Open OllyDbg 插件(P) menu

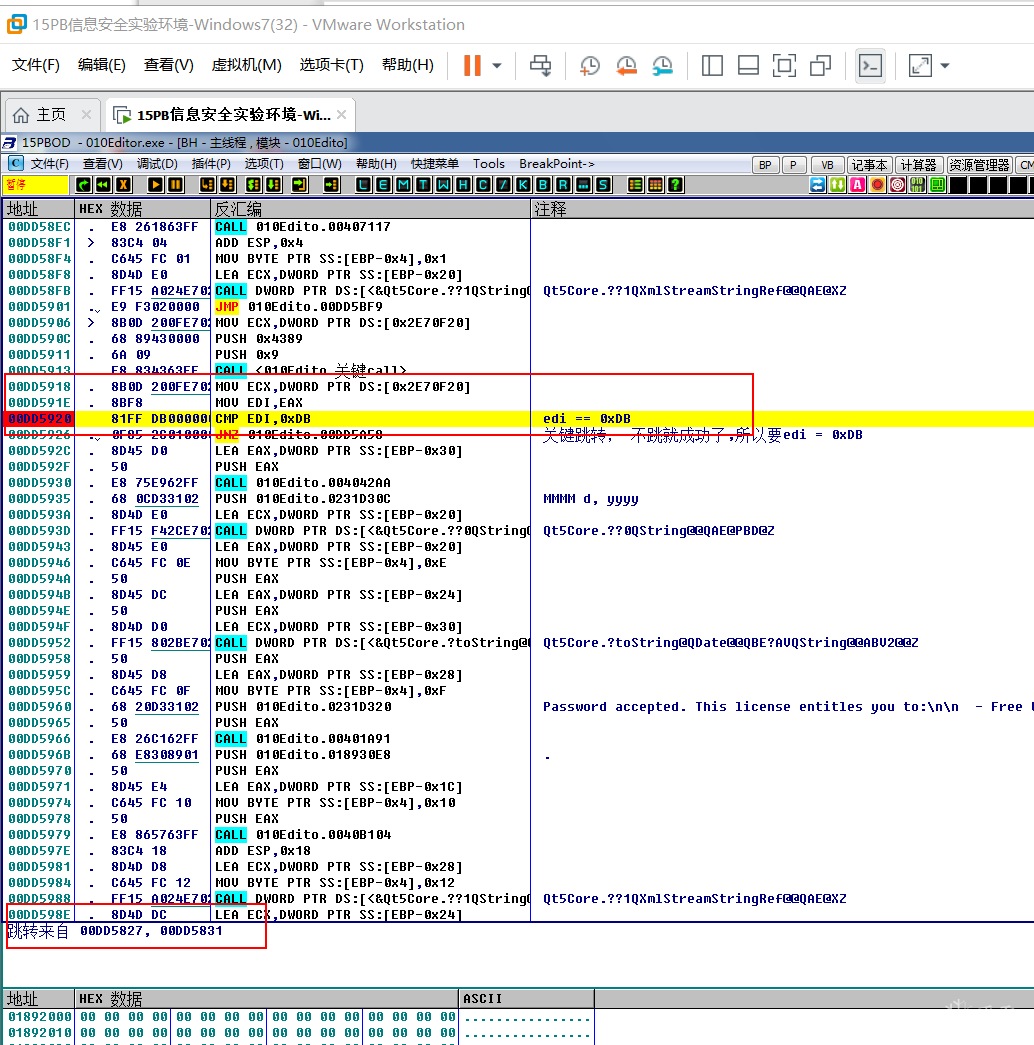click(x=211, y=164)
